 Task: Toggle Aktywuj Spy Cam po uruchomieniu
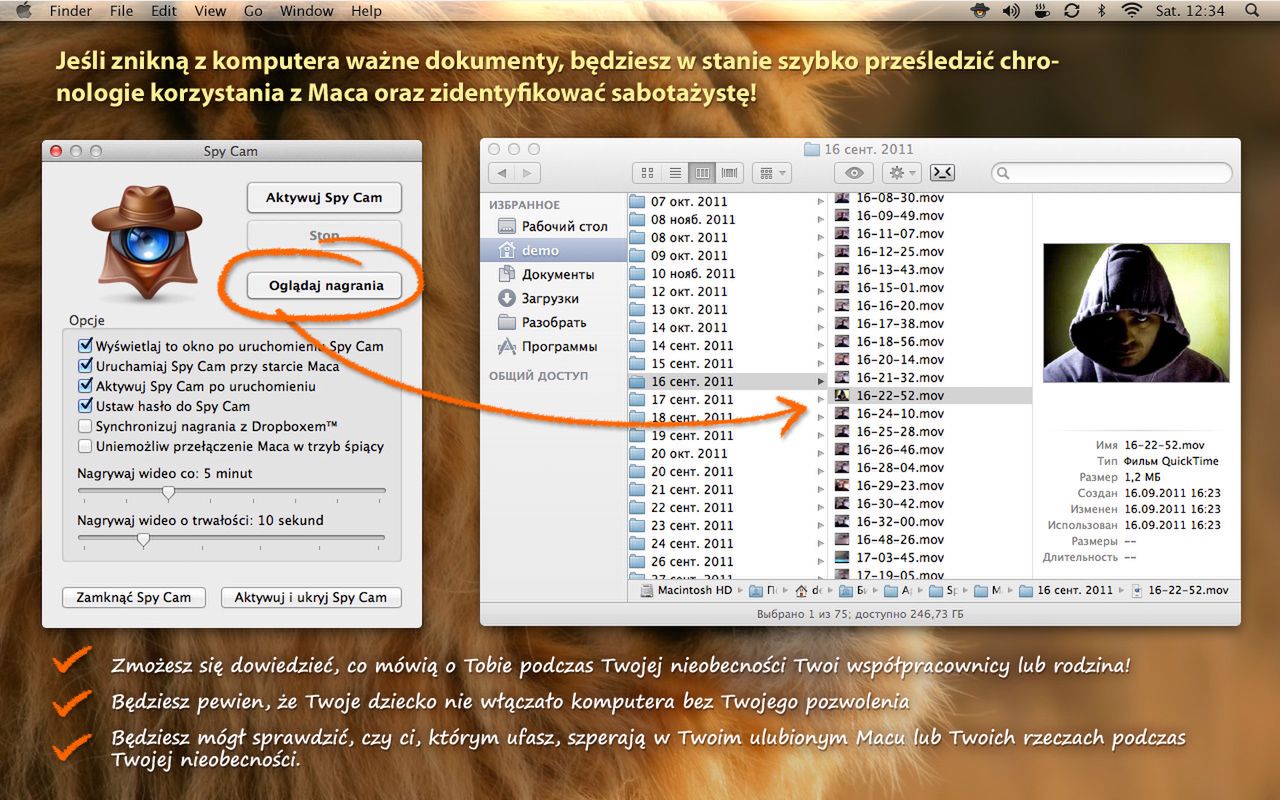[86, 386]
